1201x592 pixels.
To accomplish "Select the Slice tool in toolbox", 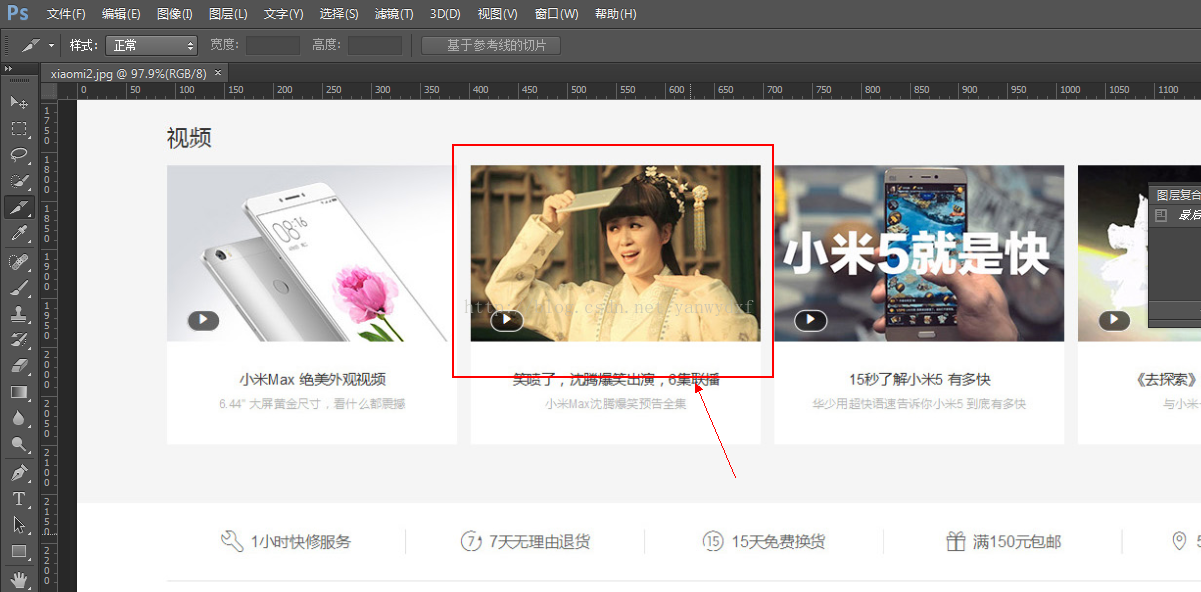I will click(x=19, y=207).
